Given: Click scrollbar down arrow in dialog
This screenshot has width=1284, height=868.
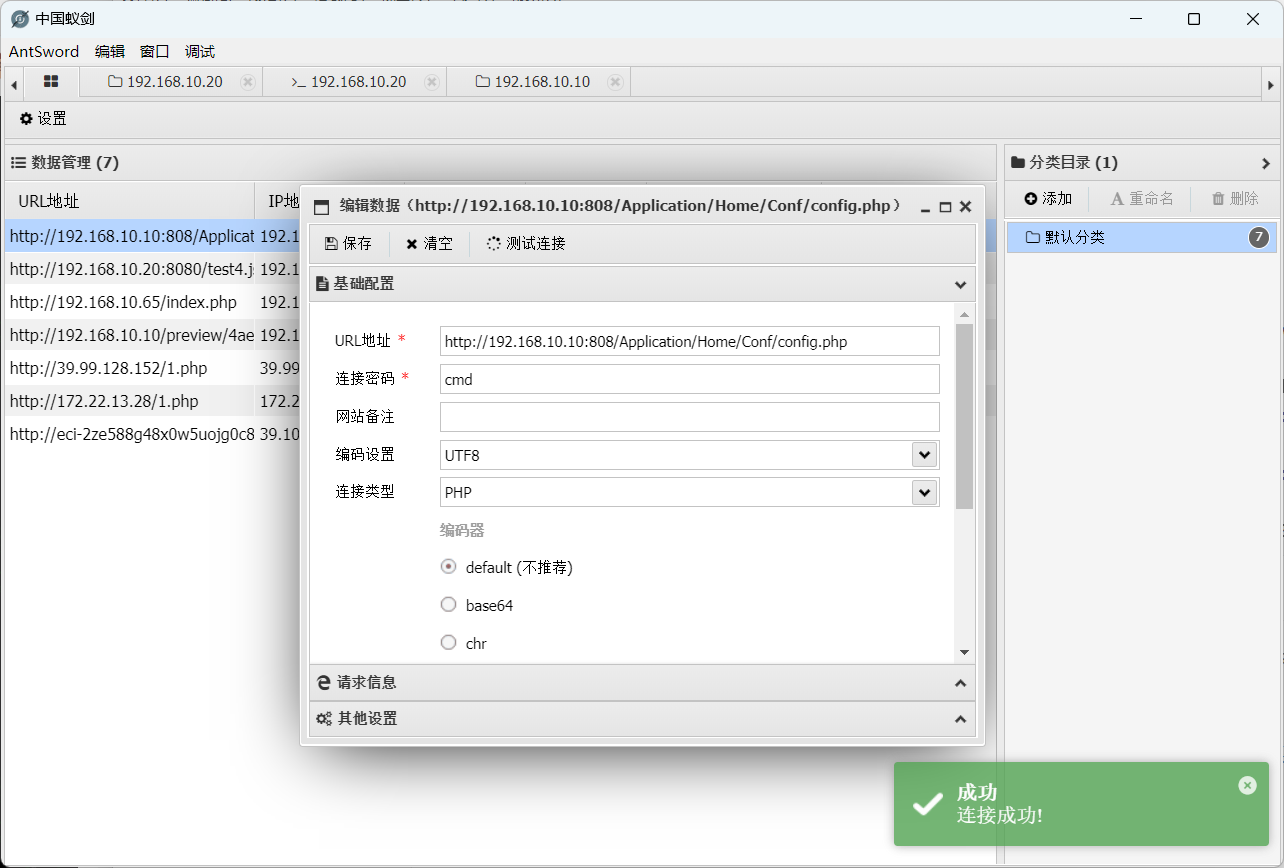Looking at the screenshot, I should tap(964, 652).
